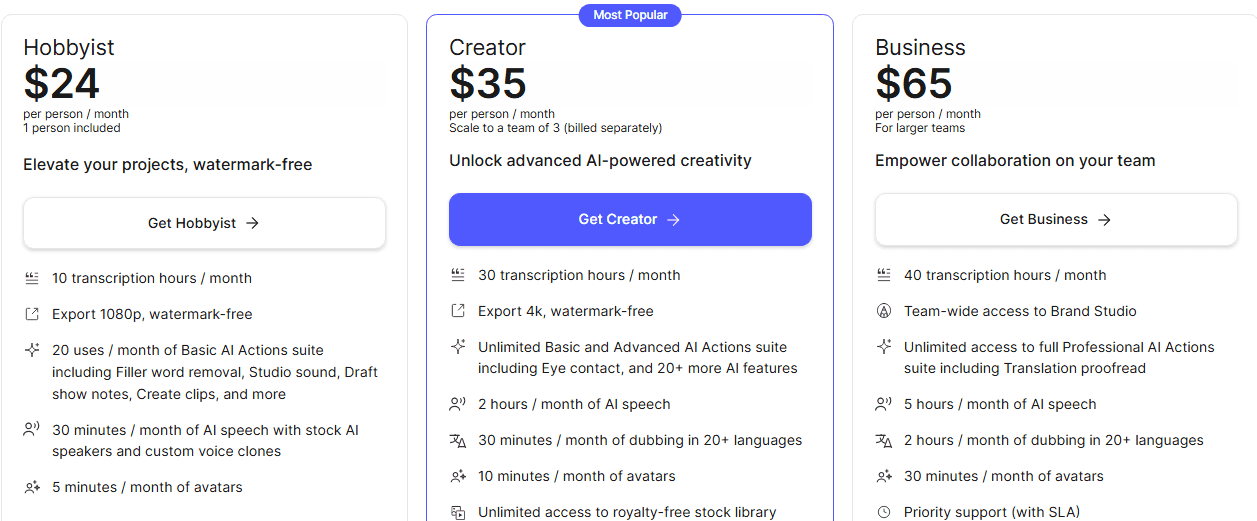Click stock library icon beside royalty-free stock

pyautogui.click(x=458, y=512)
